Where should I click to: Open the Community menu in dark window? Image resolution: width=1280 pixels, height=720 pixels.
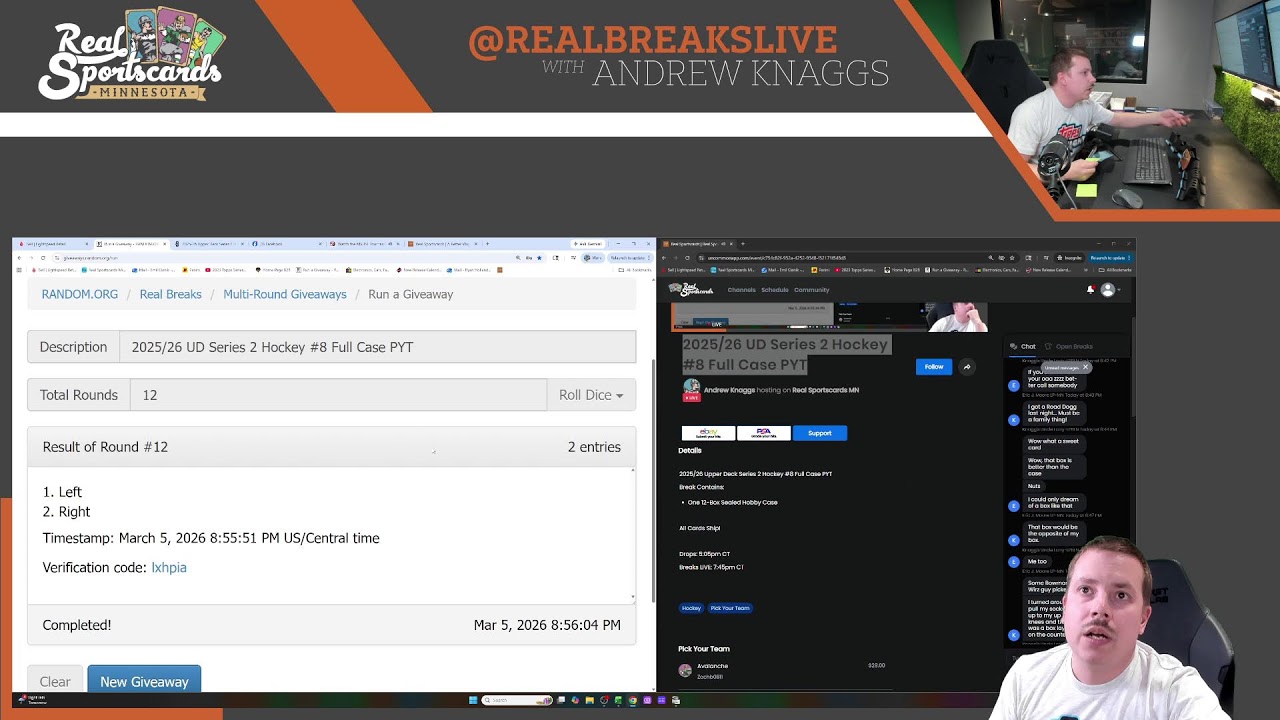click(812, 290)
